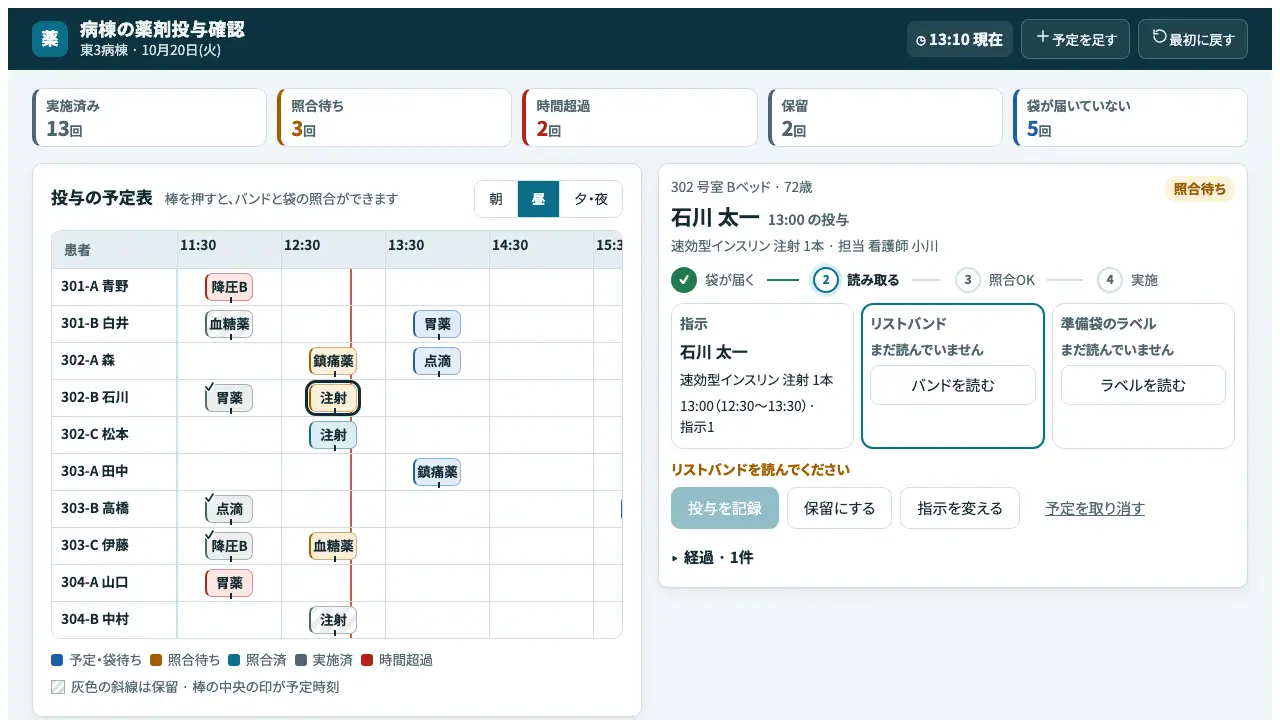Open the 鎮痛薬 bar for 303-A 田中
1280x720 pixels.
(x=437, y=472)
